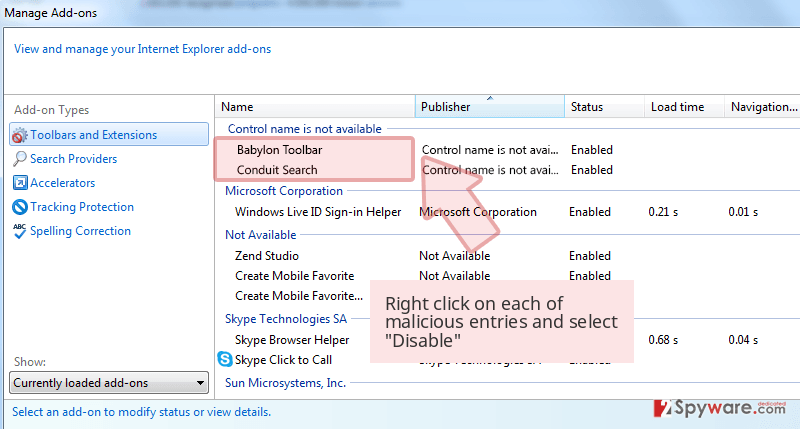The width and height of the screenshot is (800, 429).
Task: Click the 0.68 s load time value
Action: 663,340
